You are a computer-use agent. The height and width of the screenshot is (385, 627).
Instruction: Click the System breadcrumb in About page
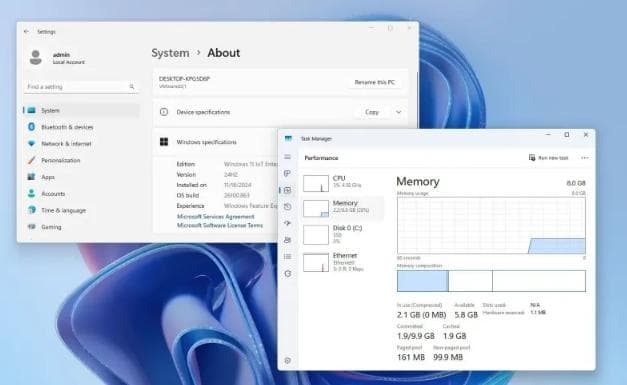[x=170, y=53]
